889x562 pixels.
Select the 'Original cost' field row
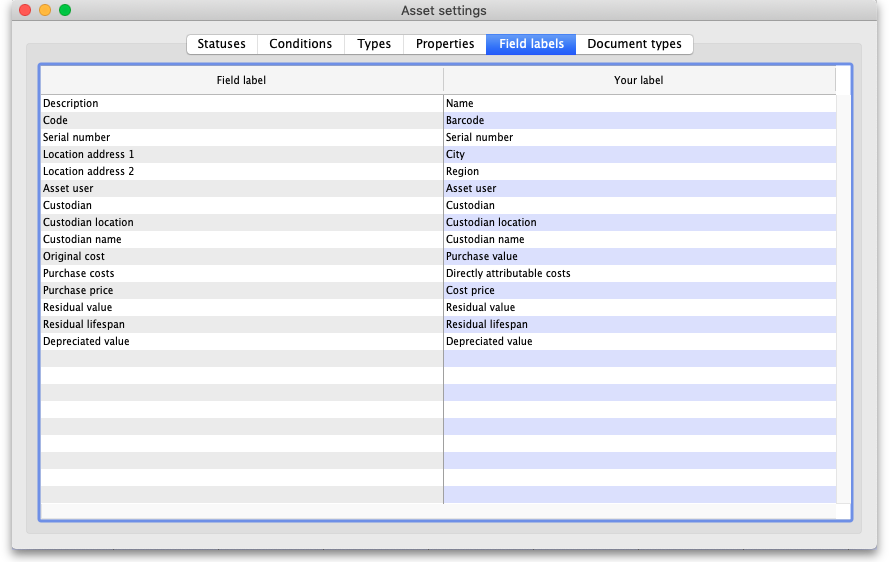pos(241,256)
